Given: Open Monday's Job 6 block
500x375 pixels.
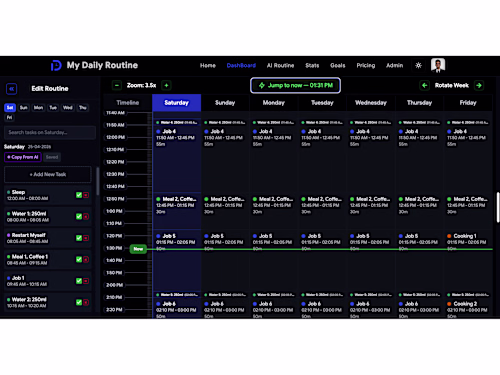Looking at the screenshot, I should click(274, 308).
